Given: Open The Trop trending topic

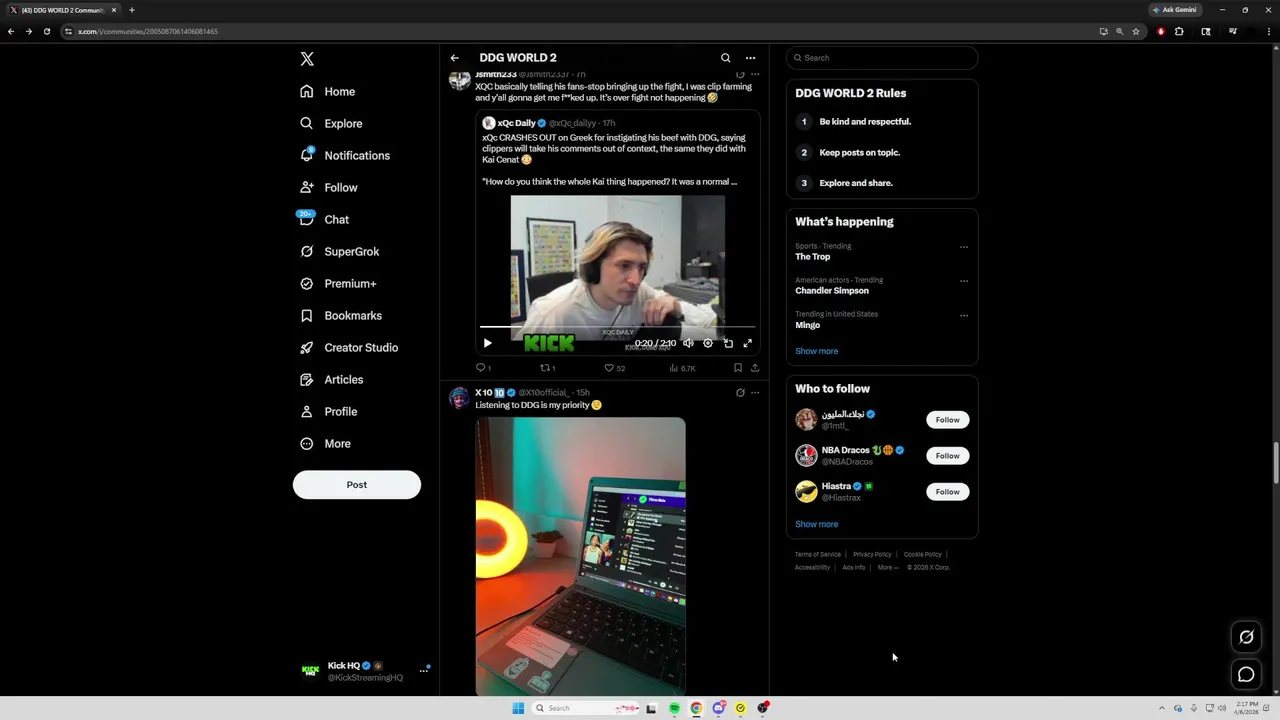Looking at the screenshot, I should pos(812,257).
